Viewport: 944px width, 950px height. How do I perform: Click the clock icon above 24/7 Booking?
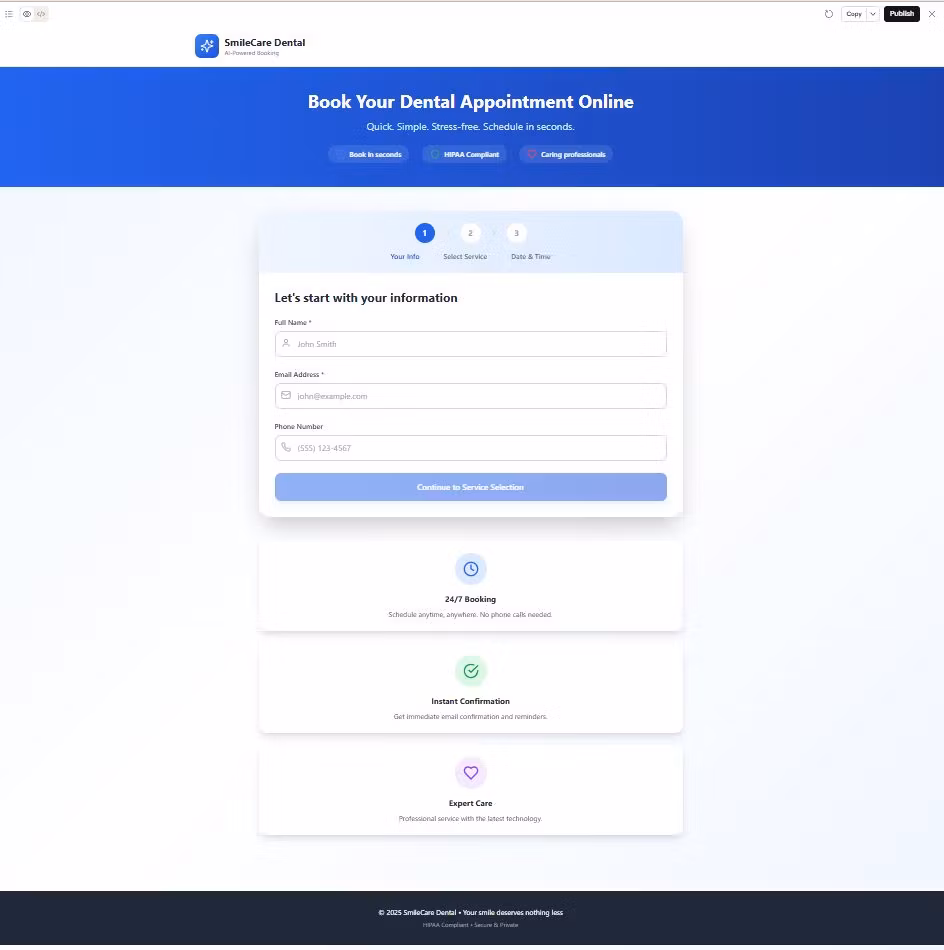click(470, 569)
